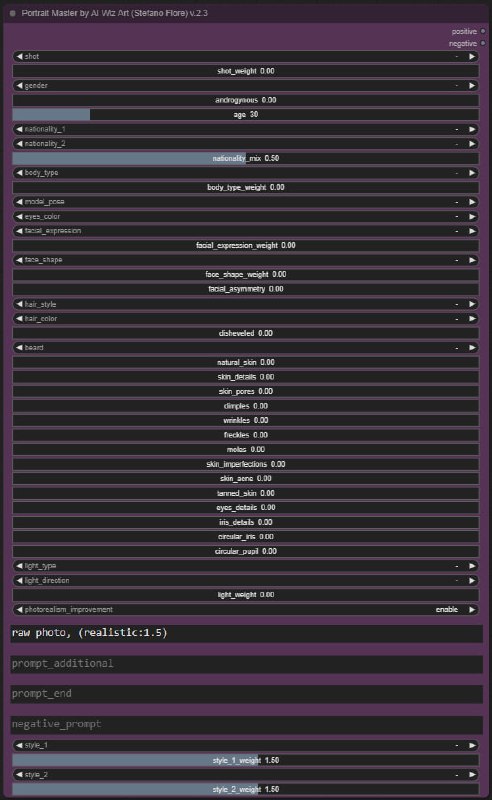Open the hair_color dropdown list
492x800 pixels.
[x=245, y=318]
